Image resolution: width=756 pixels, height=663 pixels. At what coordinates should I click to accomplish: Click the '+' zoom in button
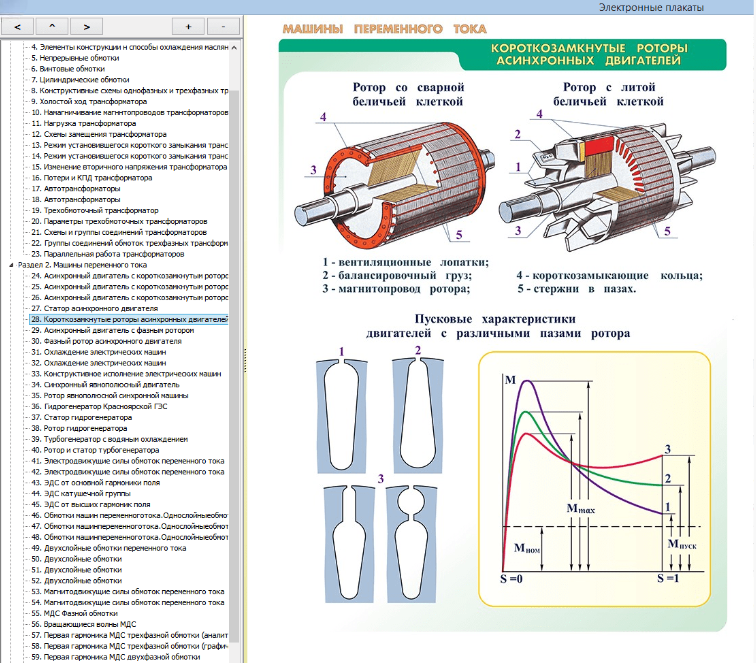(189, 24)
